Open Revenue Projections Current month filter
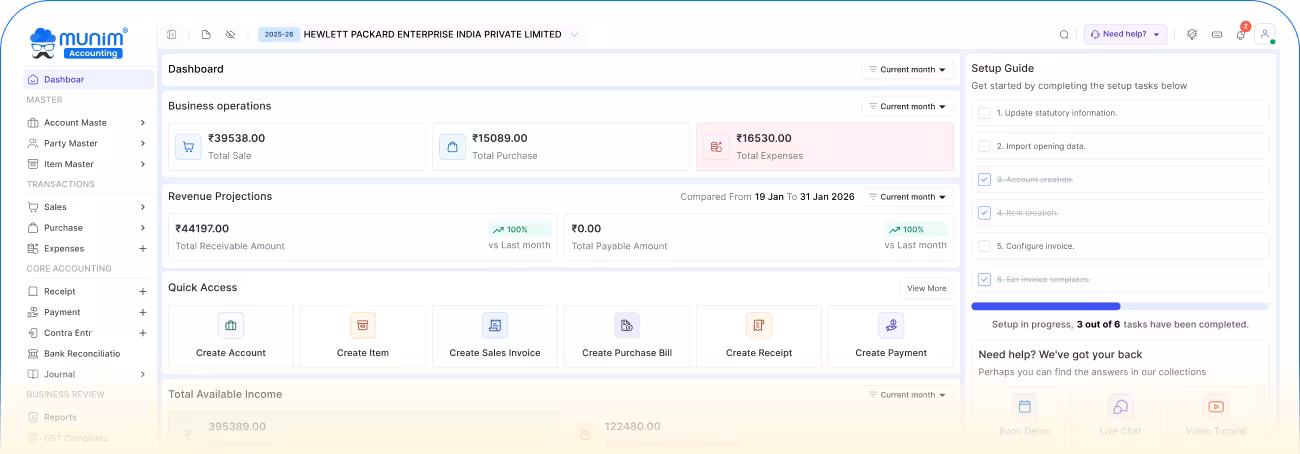The image size is (1300, 454). (x=908, y=197)
